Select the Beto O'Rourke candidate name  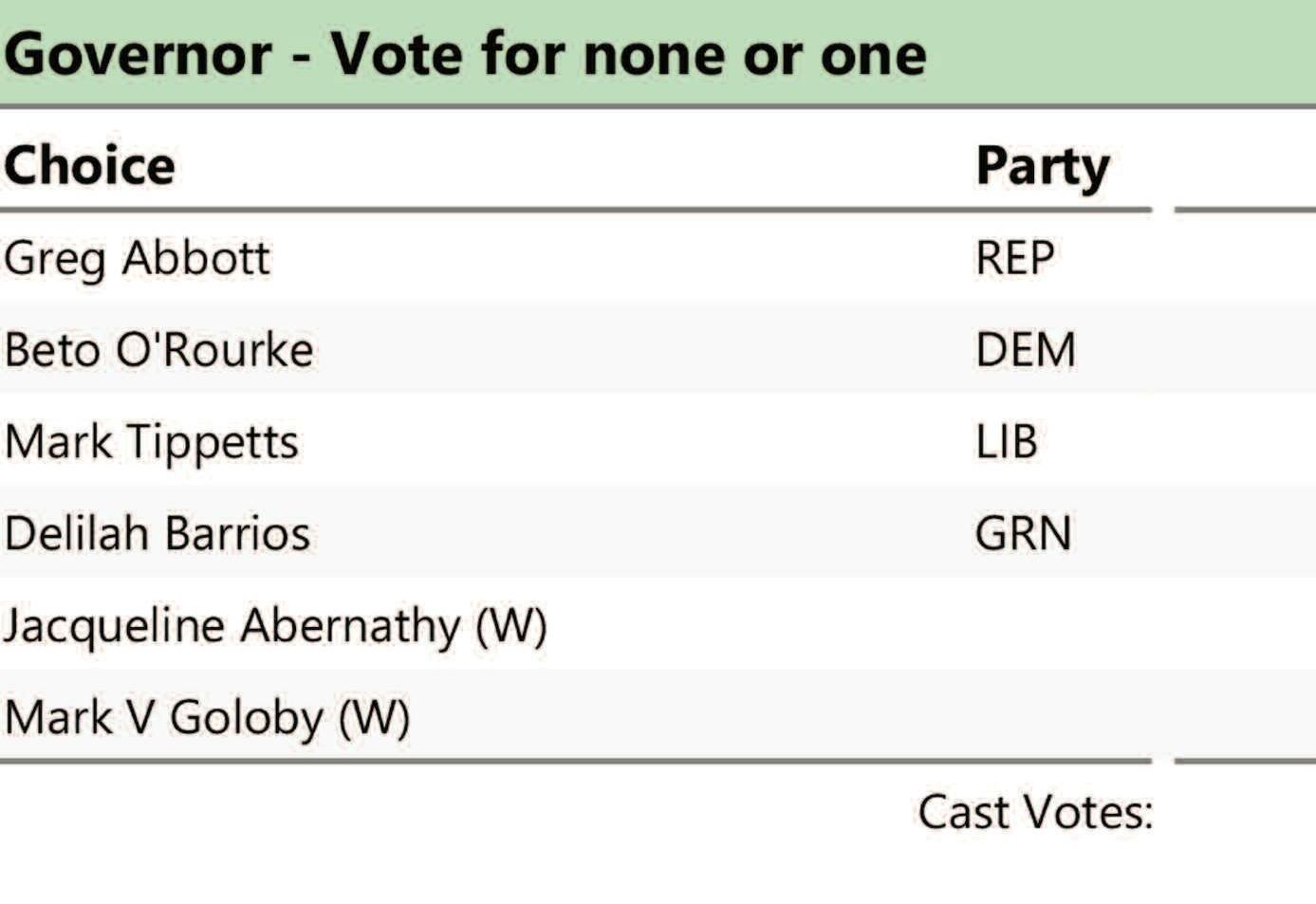tap(158, 350)
